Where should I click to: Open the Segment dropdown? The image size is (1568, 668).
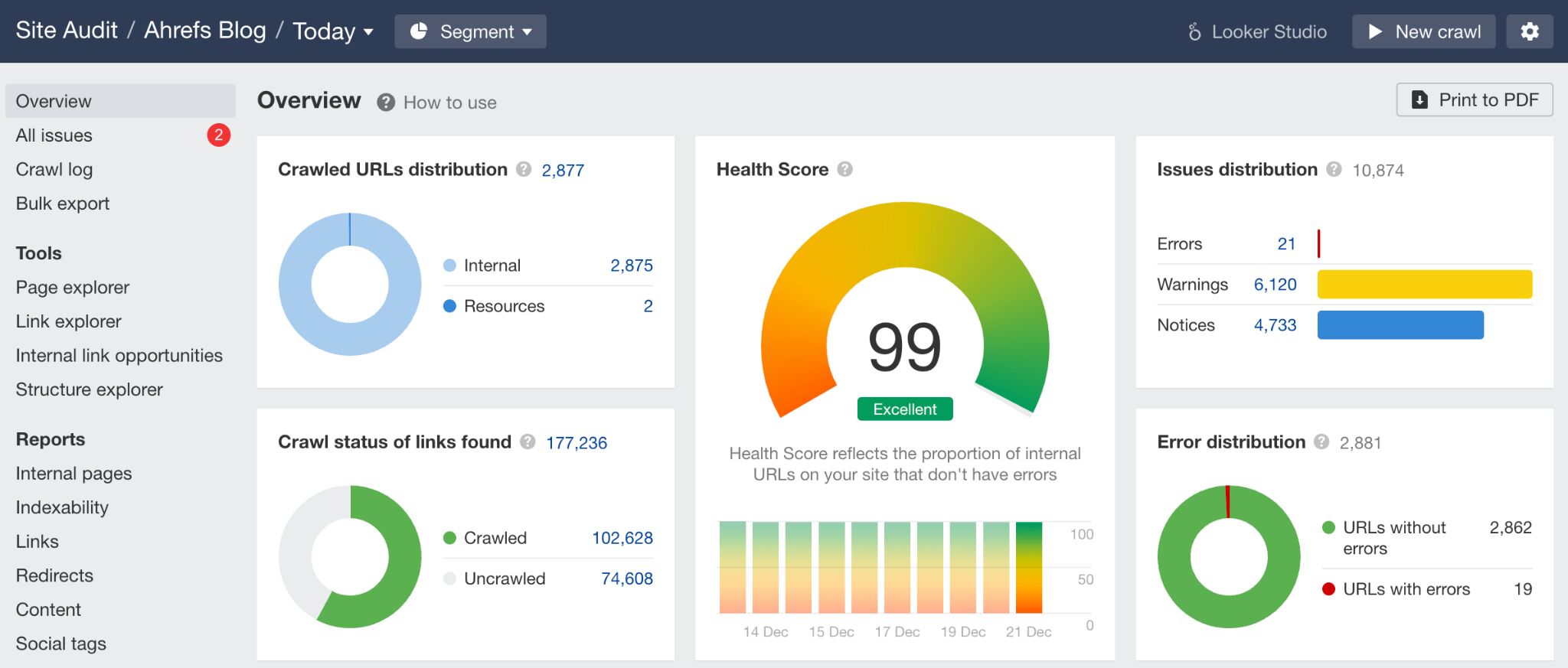tap(470, 31)
